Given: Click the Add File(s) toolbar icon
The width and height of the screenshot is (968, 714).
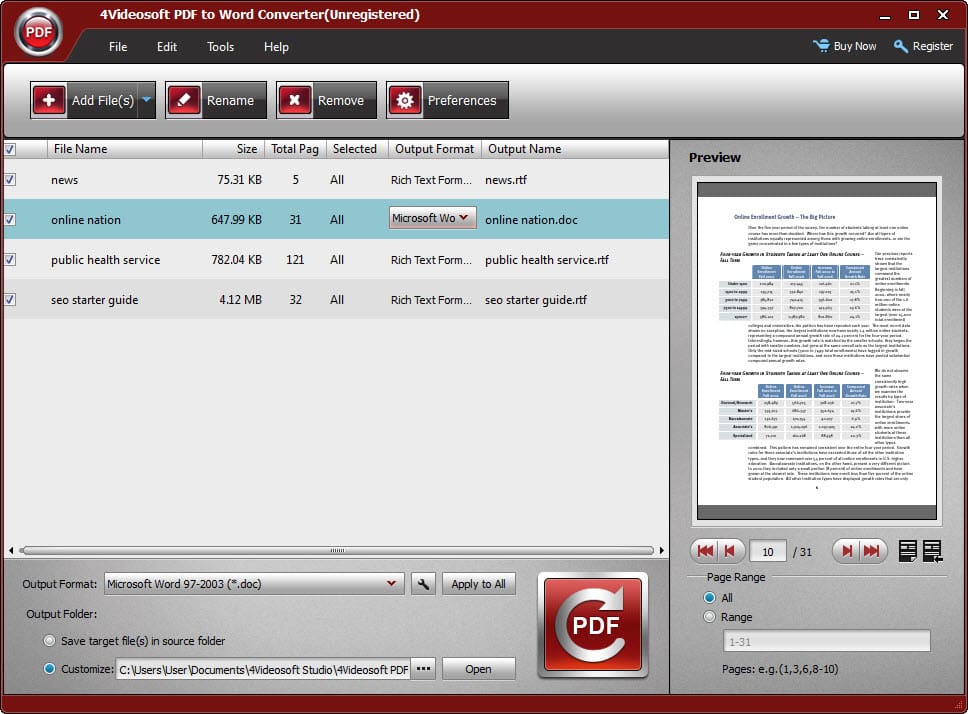Looking at the screenshot, I should point(49,99).
